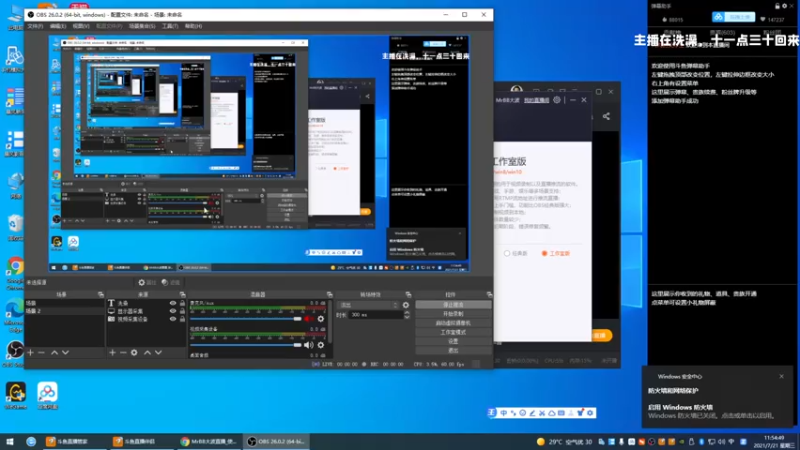800x450 pixels.
Task: Move selected scene down with chevron
Action: click(65, 353)
